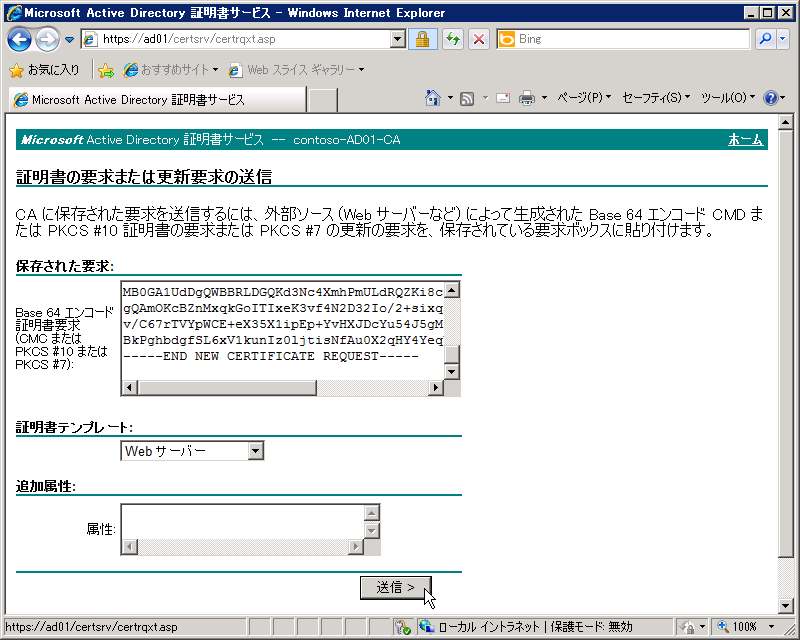The width and height of the screenshot is (800, 640).
Task: Expand the Home icon dropdown arrow
Action: 450,97
